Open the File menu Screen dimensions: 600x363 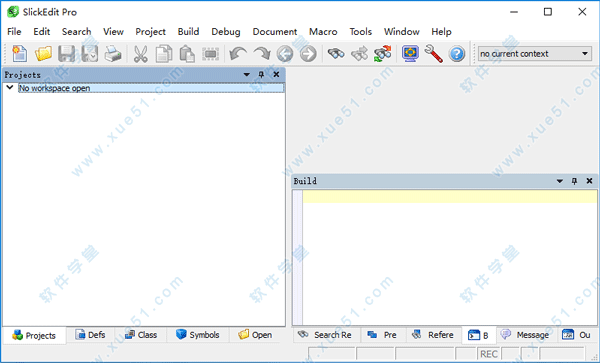point(14,32)
